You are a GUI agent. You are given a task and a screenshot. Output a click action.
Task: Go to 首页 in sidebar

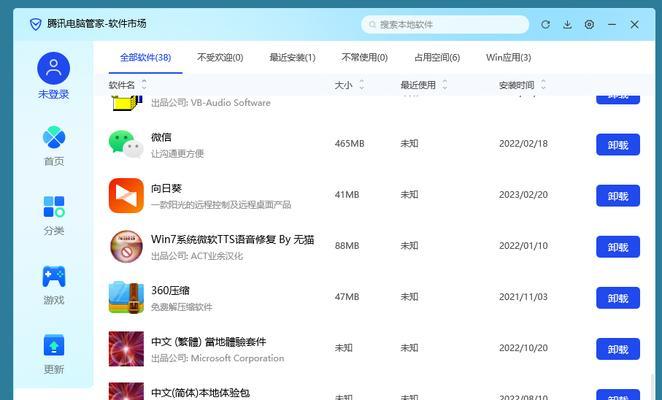[x=54, y=146]
